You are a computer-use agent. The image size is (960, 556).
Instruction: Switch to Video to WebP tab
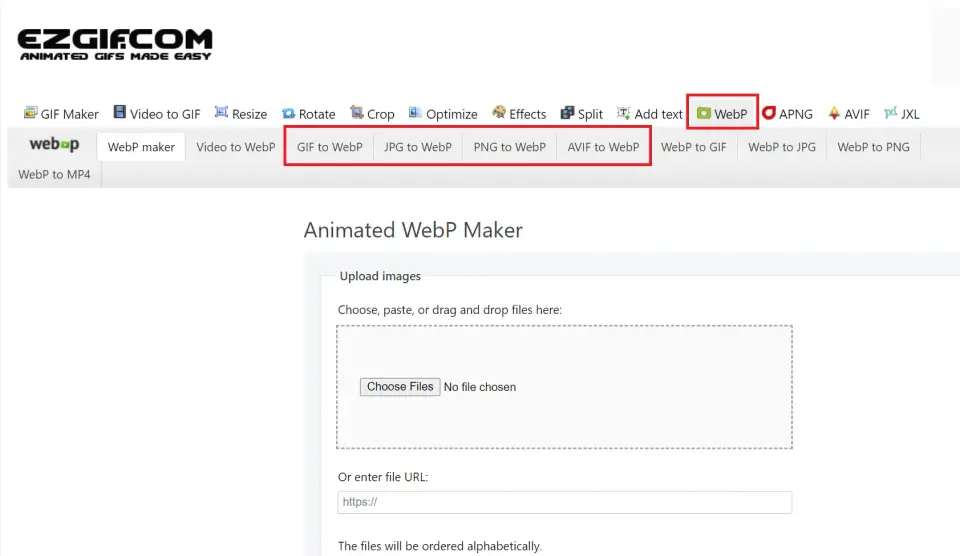coord(236,147)
